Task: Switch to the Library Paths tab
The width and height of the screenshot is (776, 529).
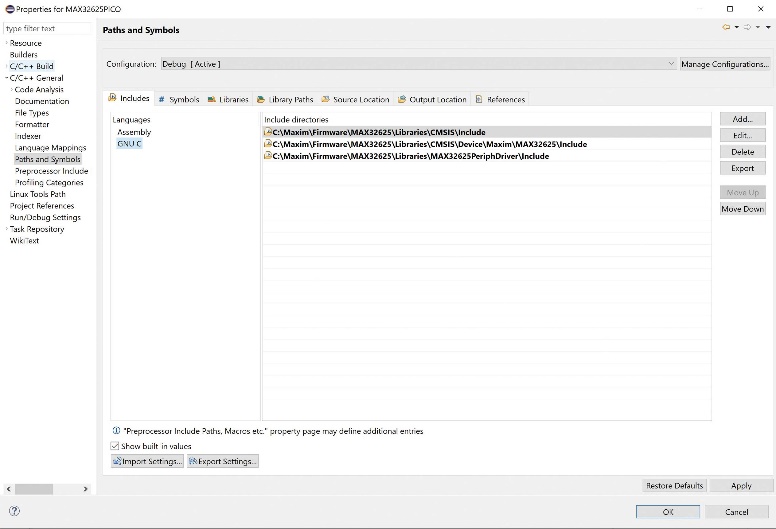Action: click(285, 99)
